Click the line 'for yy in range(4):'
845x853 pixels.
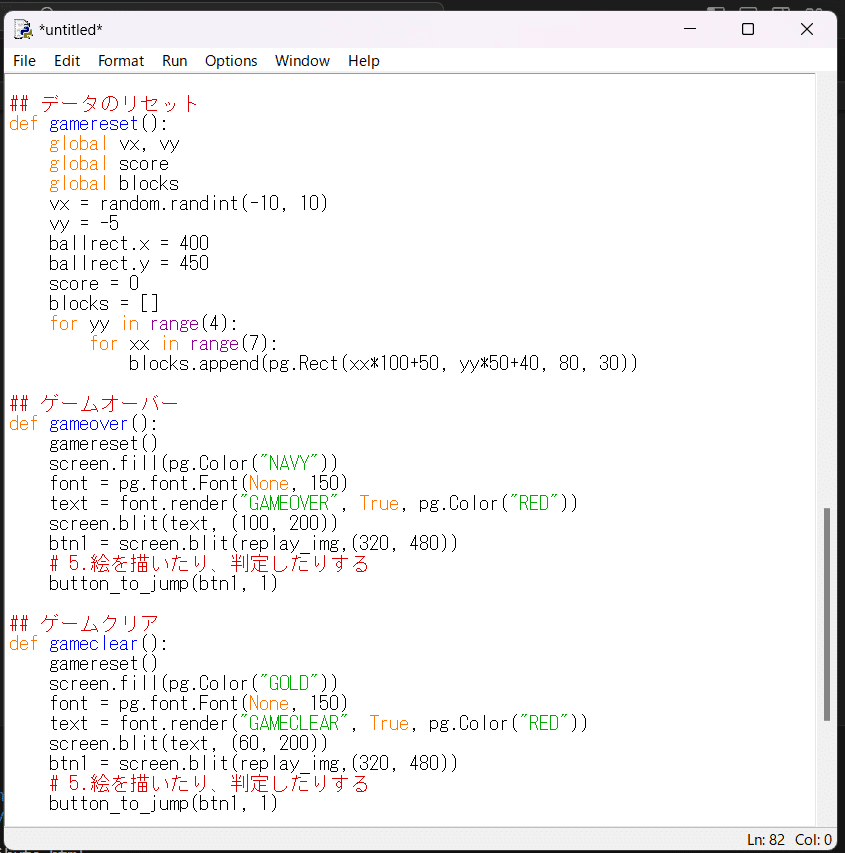[x=144, y=324]
